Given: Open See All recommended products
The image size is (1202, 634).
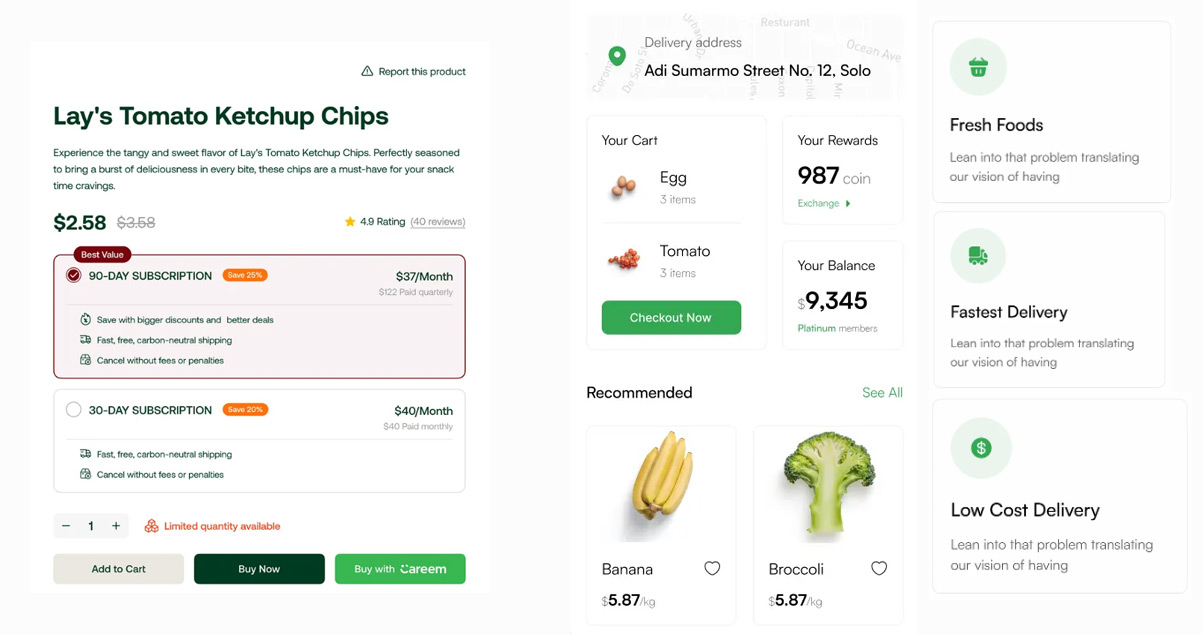Looking at the screenshot, I should click(x=882, y=393).
